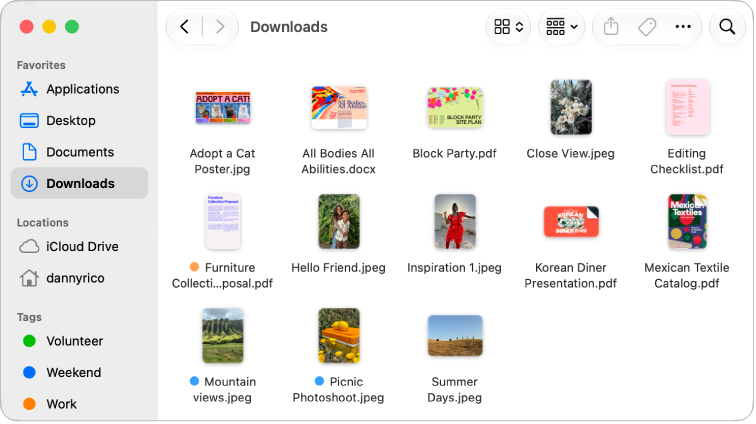Click the iCloud Drive cloud icon
Image resolution: width=756 pixels, height=424 pixels.
click(29, 246)
